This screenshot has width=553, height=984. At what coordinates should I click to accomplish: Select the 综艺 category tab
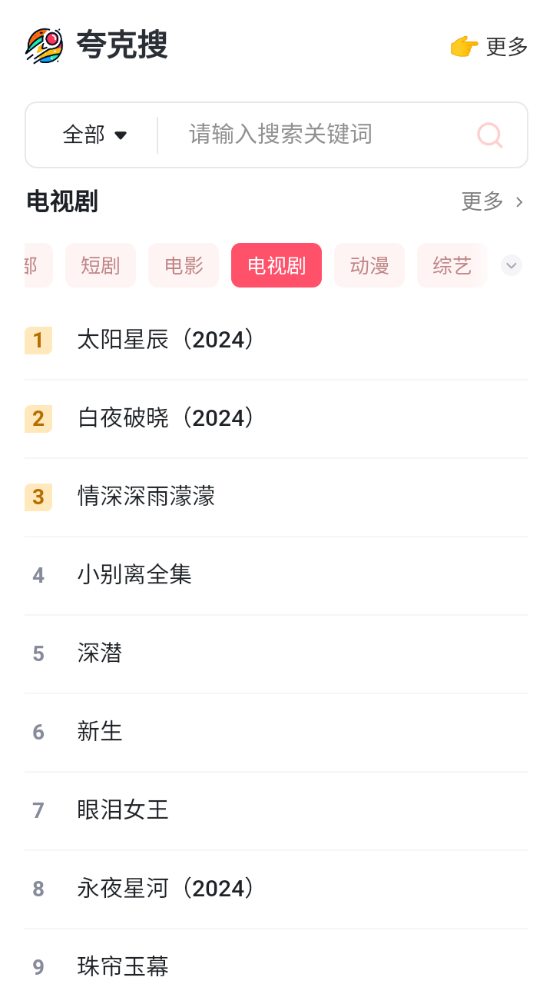452,265
